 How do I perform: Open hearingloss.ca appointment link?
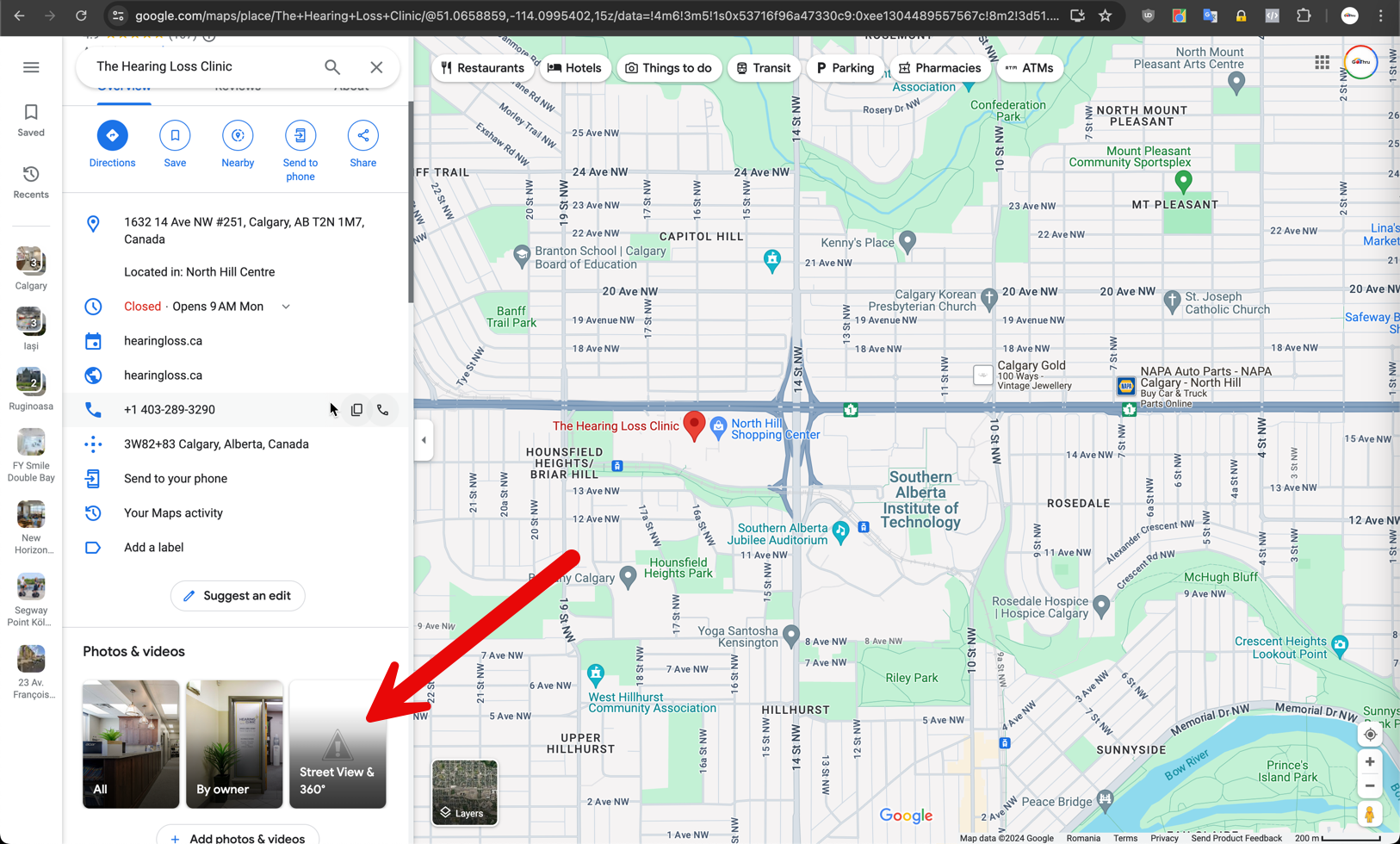tap(236, 341)
